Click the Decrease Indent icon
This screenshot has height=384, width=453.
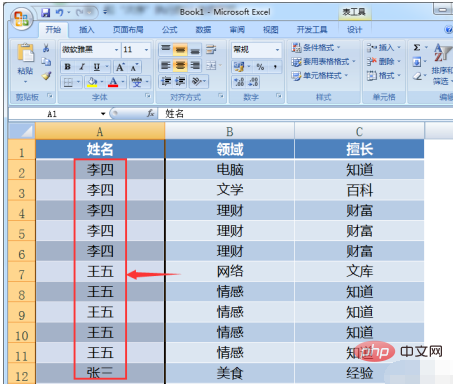tap(166, 81)
